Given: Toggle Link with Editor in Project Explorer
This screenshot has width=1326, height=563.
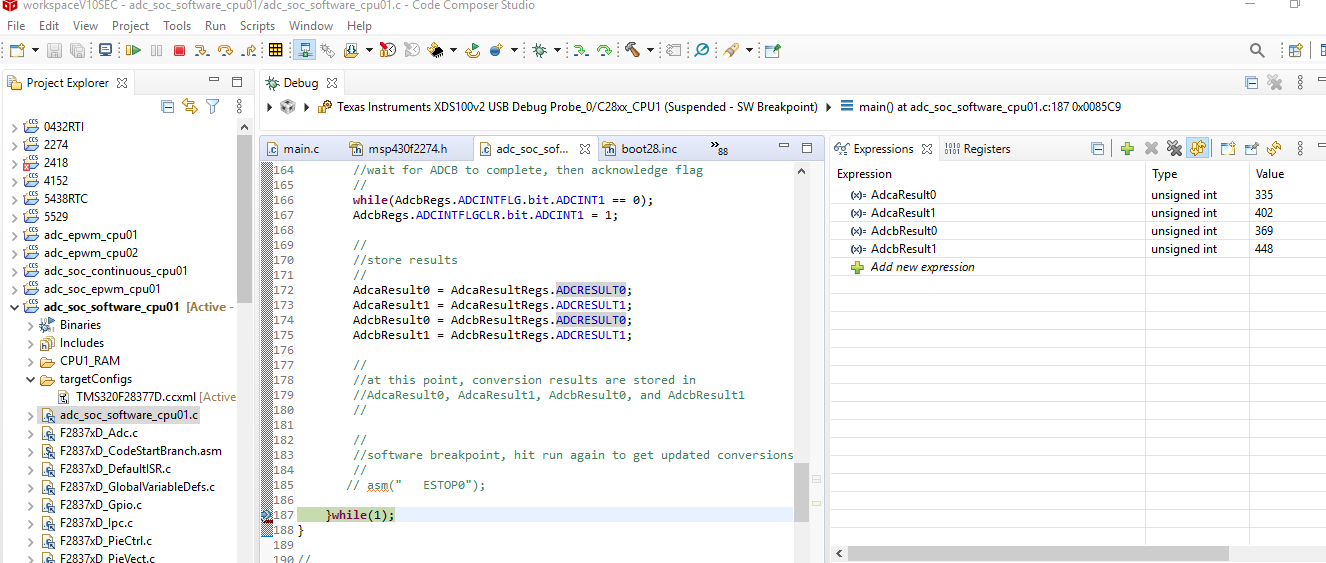Looking at the screenshot, I should [x=190, y=106].
